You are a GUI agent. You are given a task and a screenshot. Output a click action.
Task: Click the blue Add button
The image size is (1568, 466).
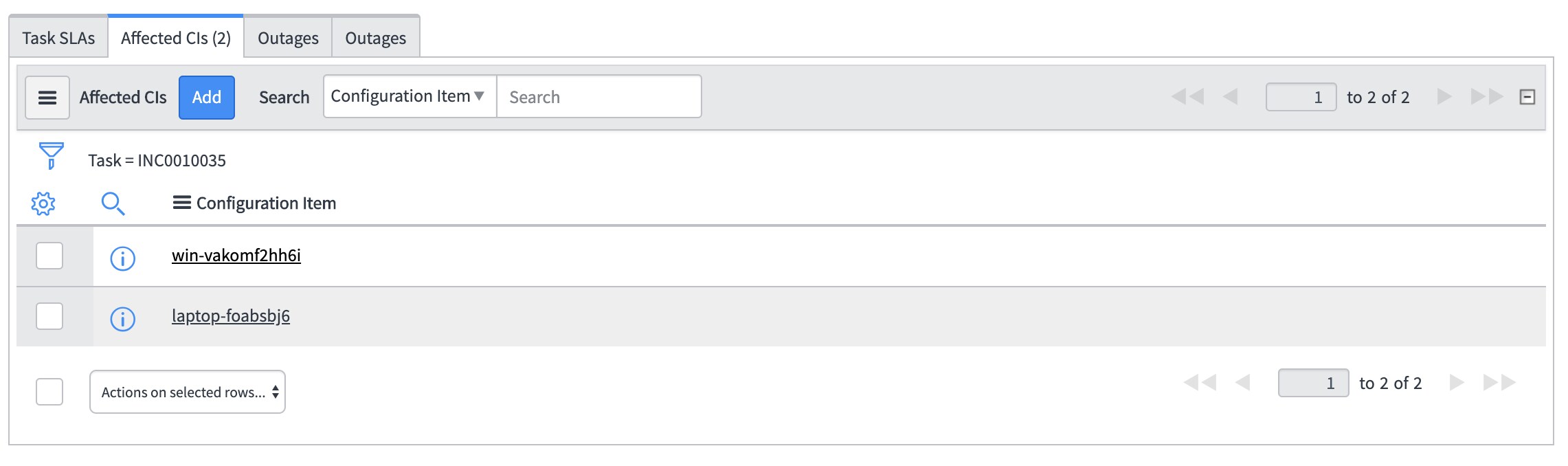207,98
